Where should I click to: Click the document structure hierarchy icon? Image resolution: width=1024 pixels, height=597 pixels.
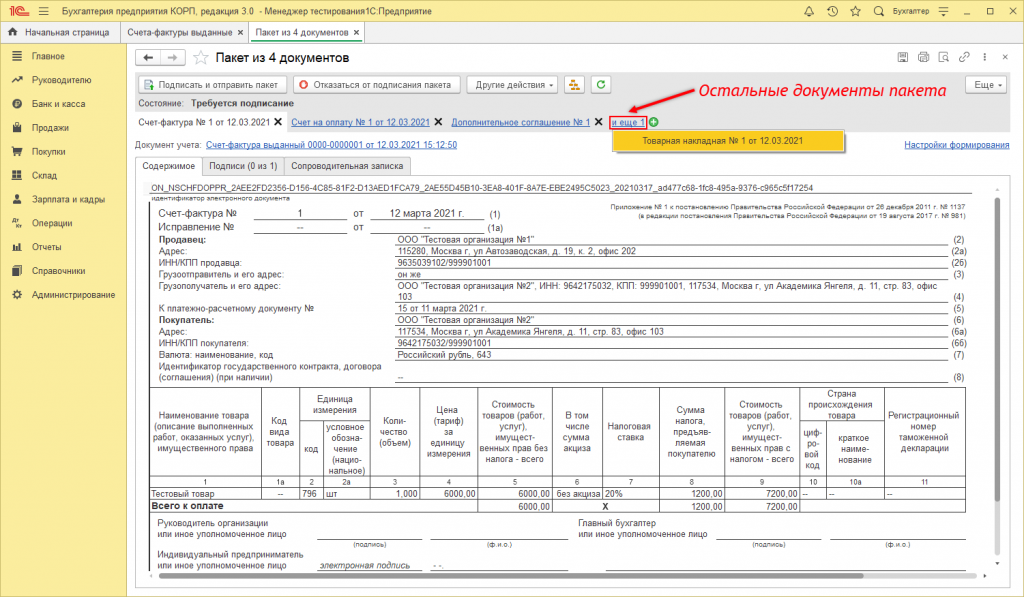pos(575,85)
